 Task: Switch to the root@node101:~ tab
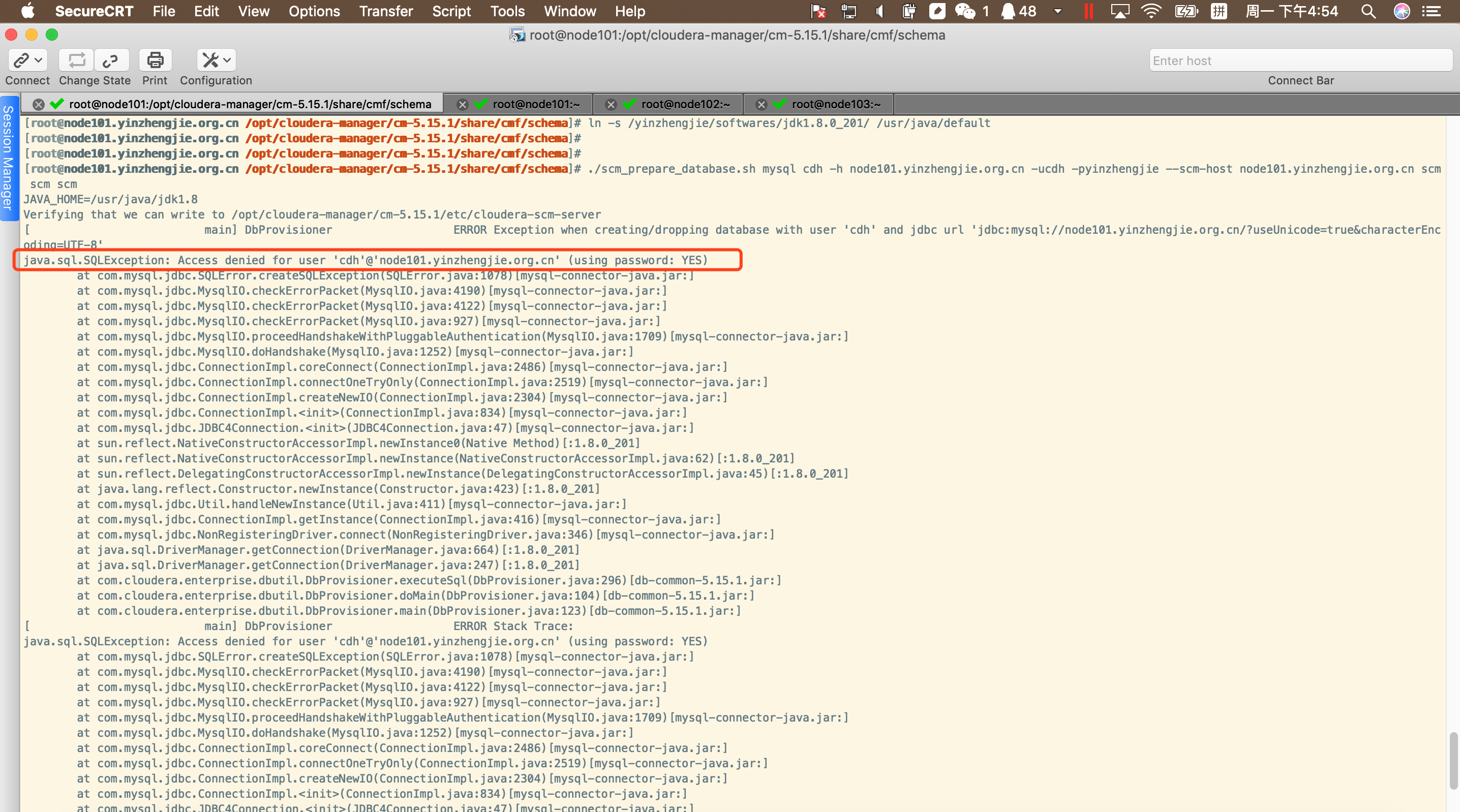point(536,104)
